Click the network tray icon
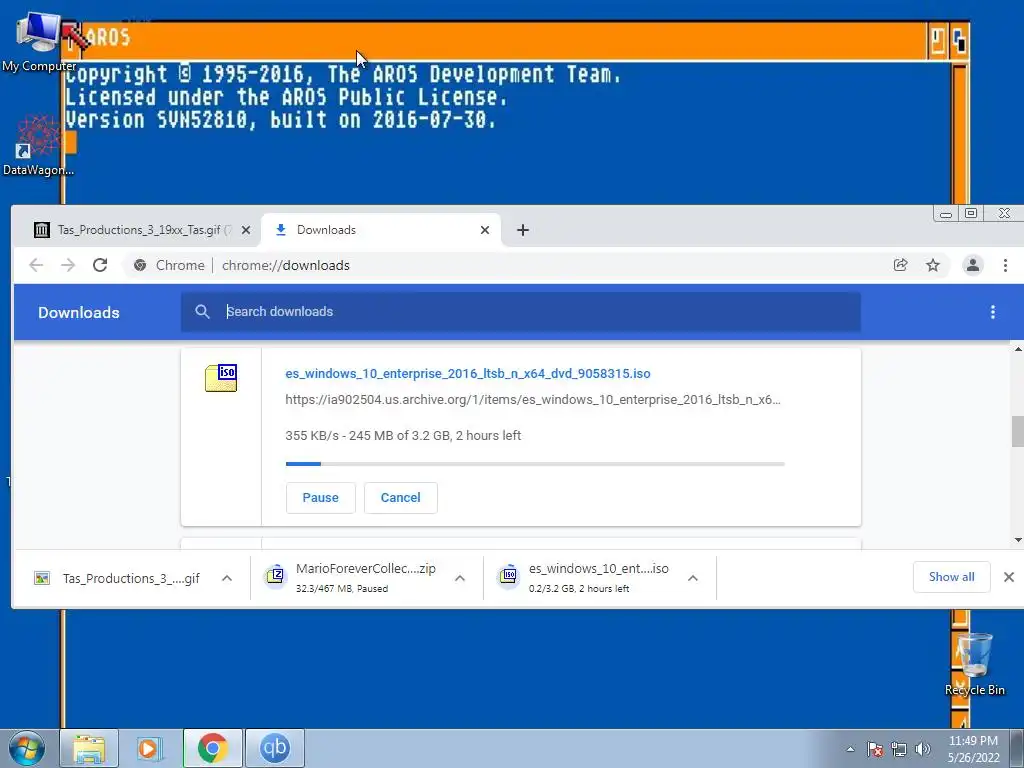Screen dimensions: 1024x768 (x=899, y=749)
